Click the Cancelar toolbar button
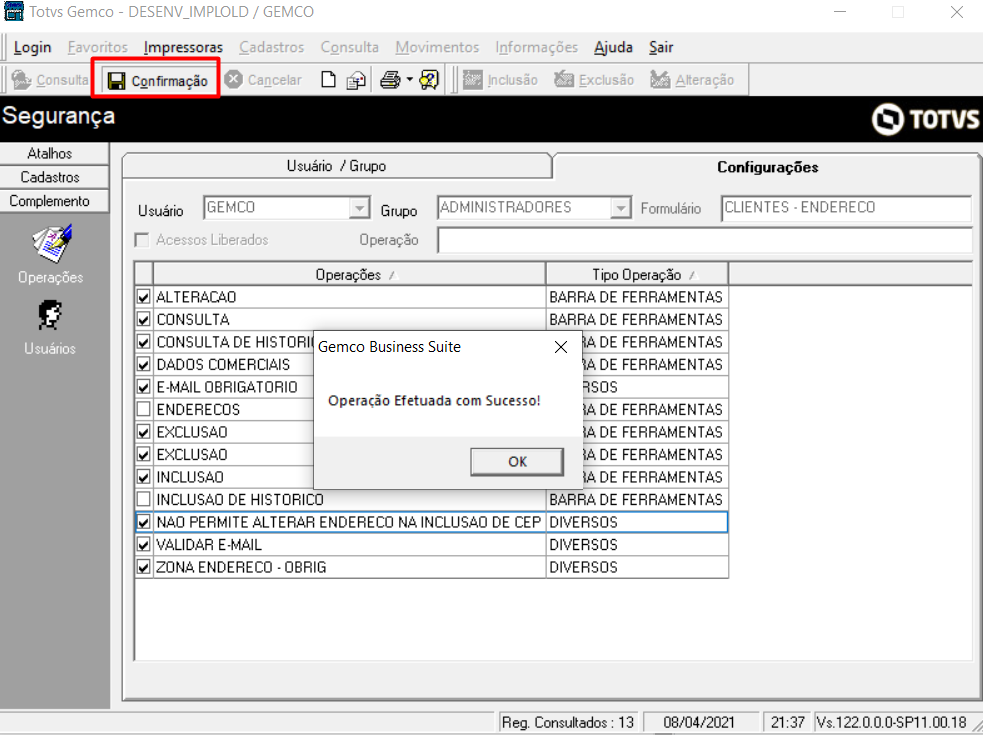 click(263, 80)
